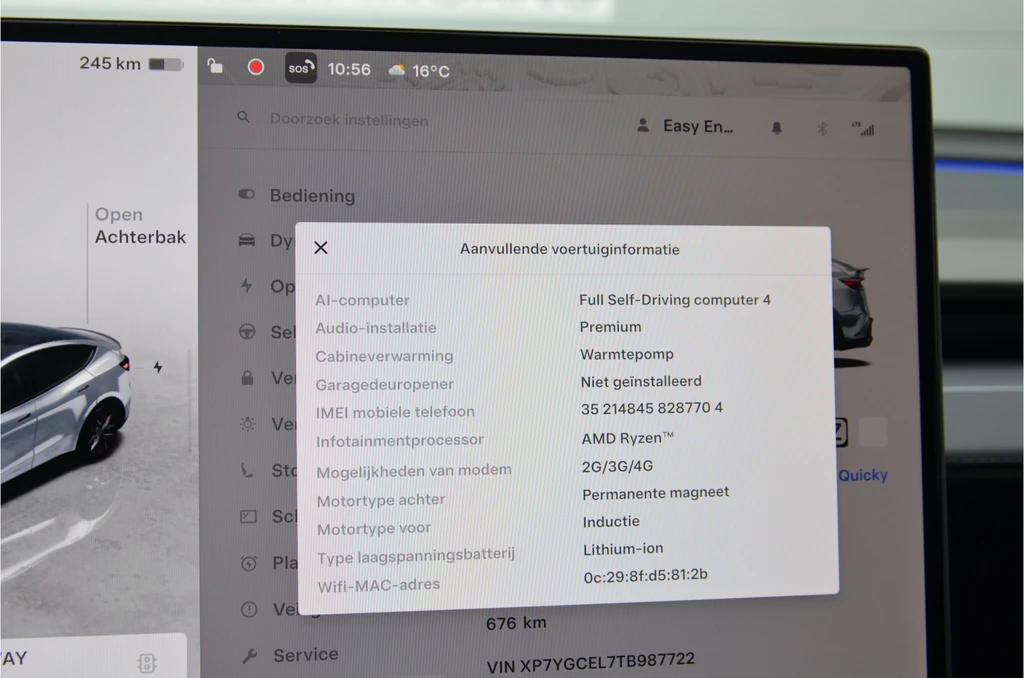Tap the Niet geïnstalleerd value
Screen dimensions: 1024x678
tap(641, 381)
